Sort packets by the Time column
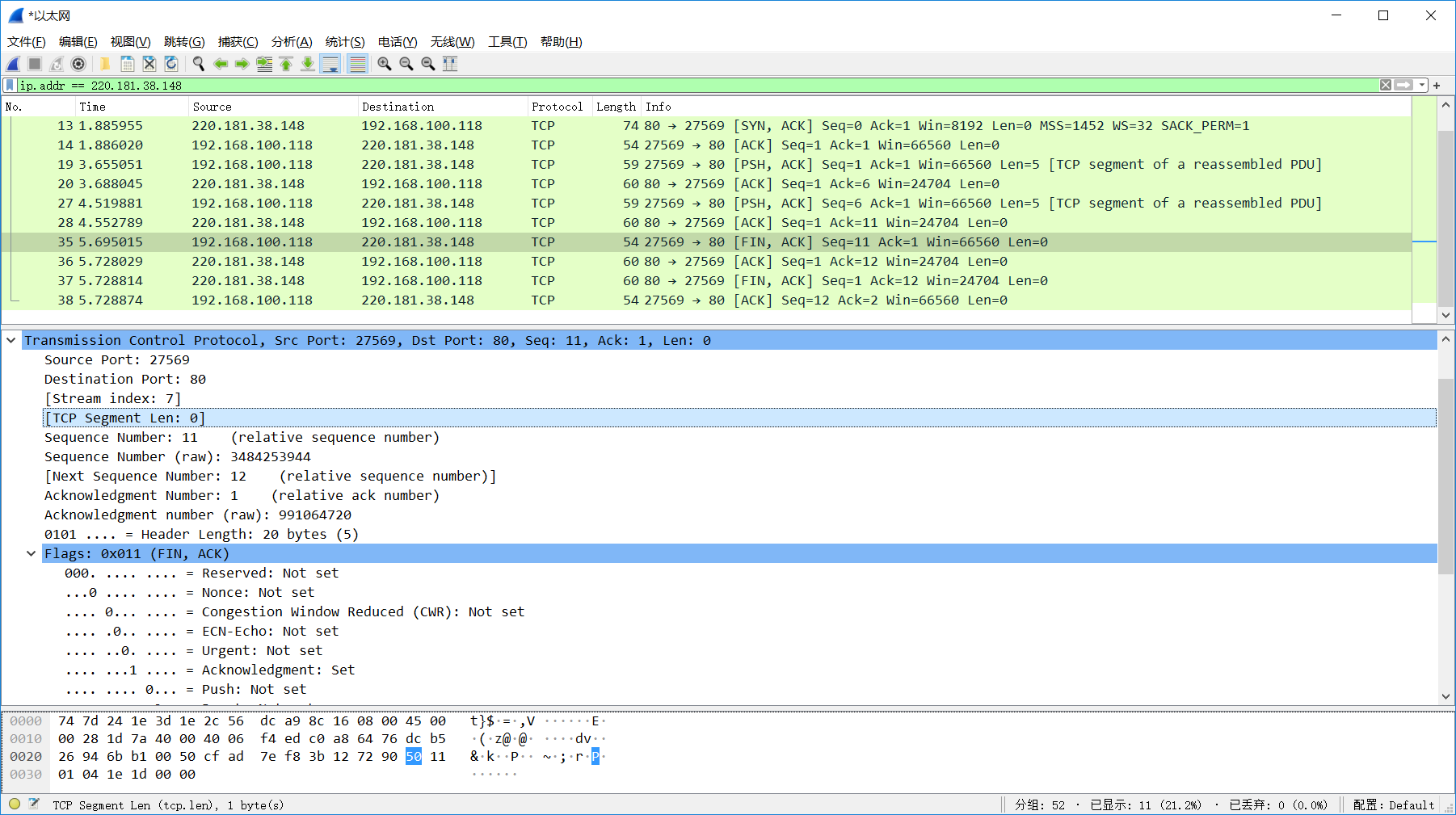This screenshot has height=815, width=1456. pyautogui.click(x=132, y=107)
